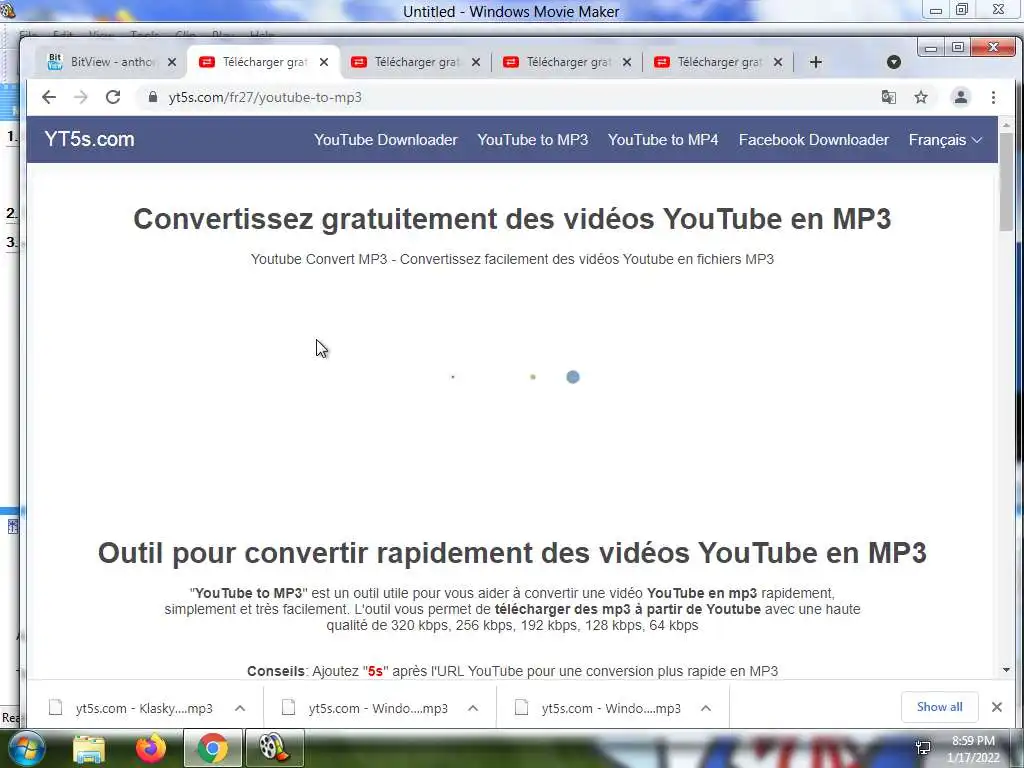The height and width of the screenshot is (768, 1024).
Task: Reload the yt5s.com page
Action: (x=113, y=97)
